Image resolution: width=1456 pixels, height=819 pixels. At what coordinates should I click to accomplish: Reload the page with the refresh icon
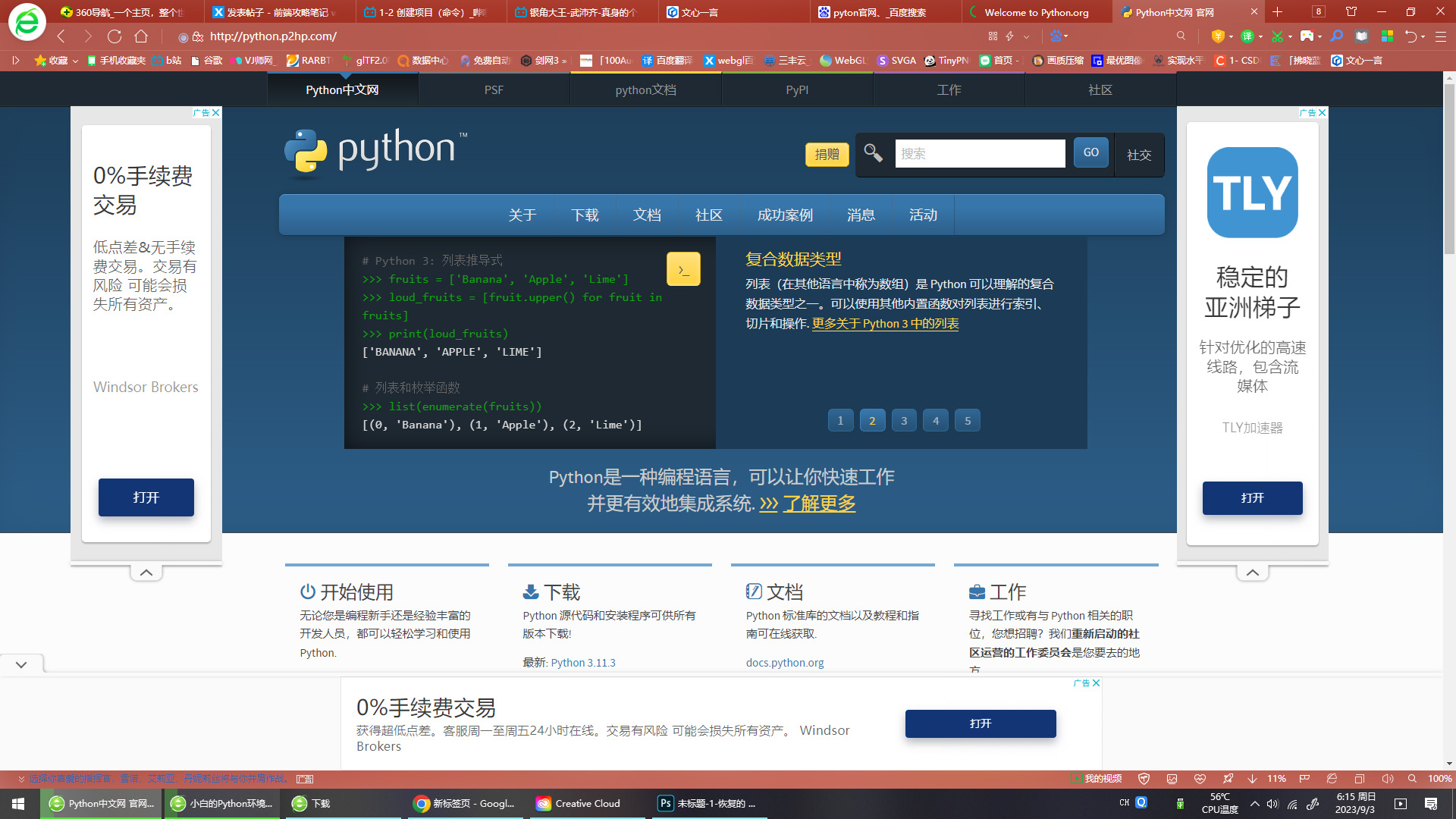pyautogui.click(x=115, y=36)
